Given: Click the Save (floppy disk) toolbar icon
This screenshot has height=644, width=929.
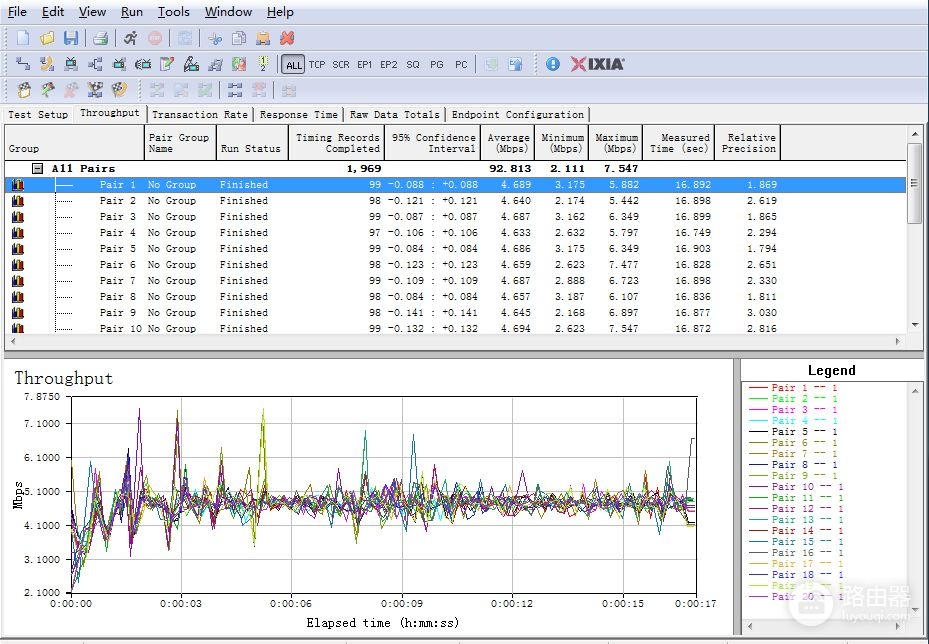Looking at the screenshot, I should (x=71, y=39).
